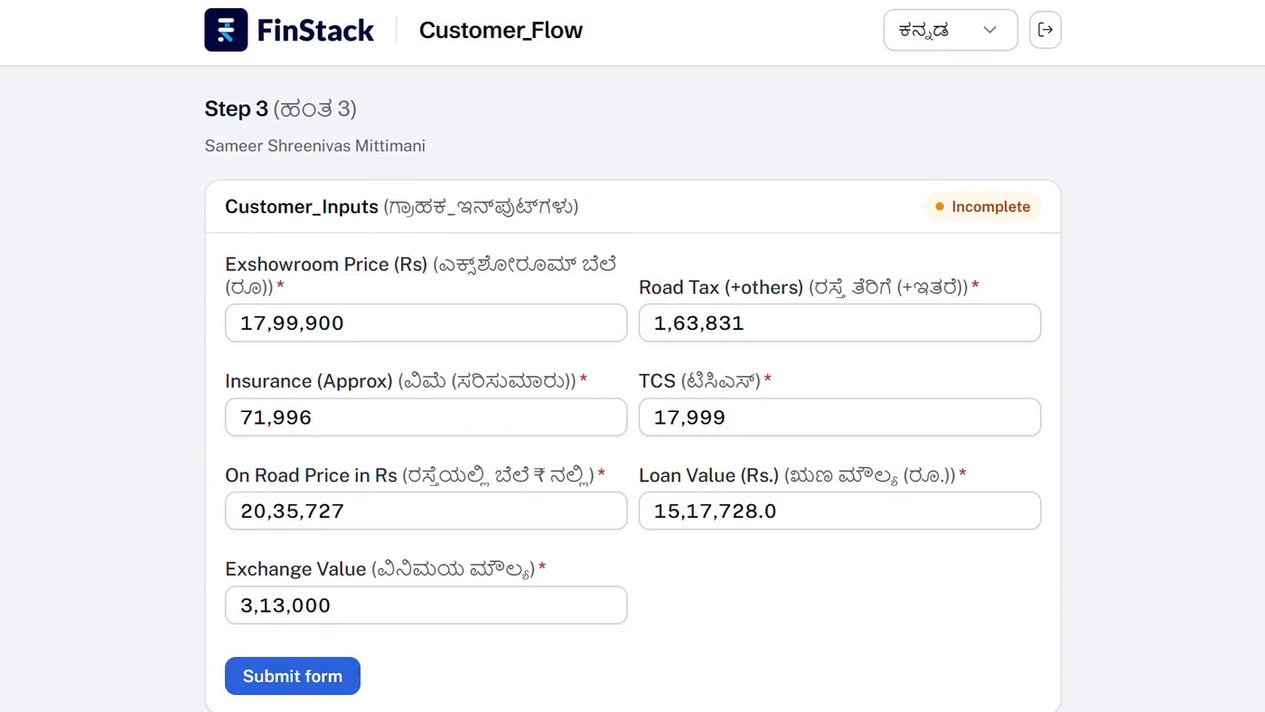The width and height of the screenshot is (1265, 712).
Task: Click the Loan Value (Rs.) input field
Action: (x=840, y=511)
